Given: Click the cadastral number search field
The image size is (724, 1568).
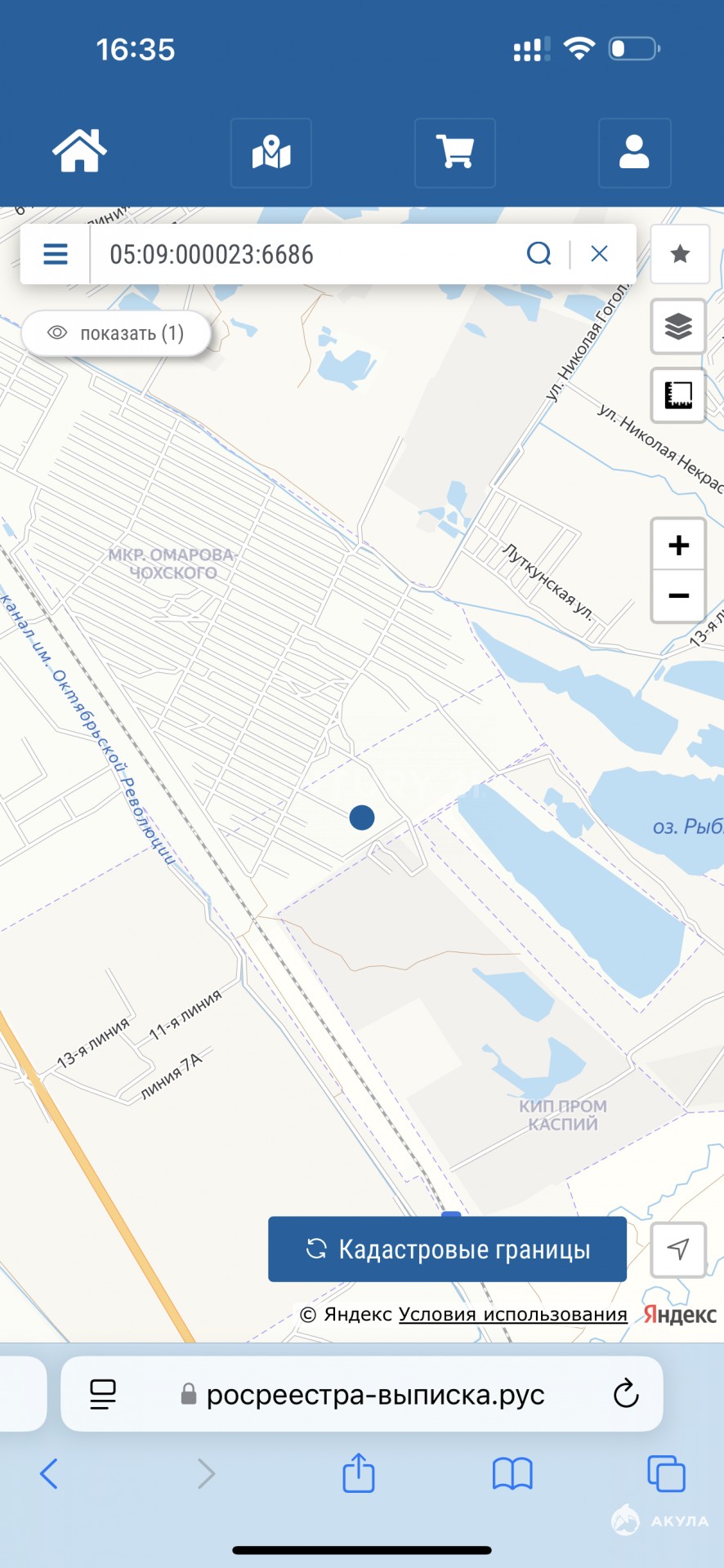Looking at the screenshot, I should [306, 254].
